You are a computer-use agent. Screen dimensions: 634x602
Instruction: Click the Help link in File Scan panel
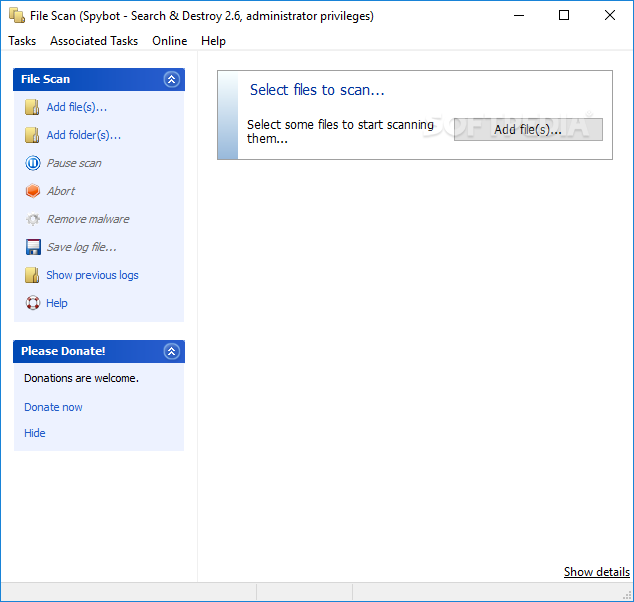point(57,303)
